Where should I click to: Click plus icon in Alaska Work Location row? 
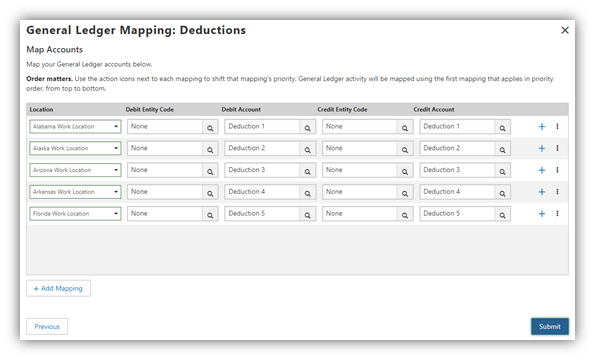(542, 149)
